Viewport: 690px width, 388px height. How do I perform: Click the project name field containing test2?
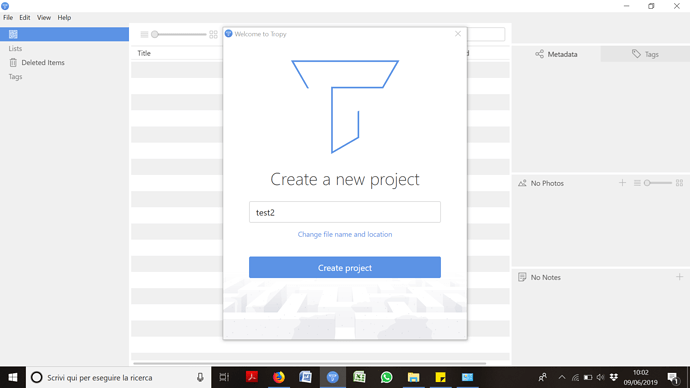pyautogui.click(x=345, y=212)
